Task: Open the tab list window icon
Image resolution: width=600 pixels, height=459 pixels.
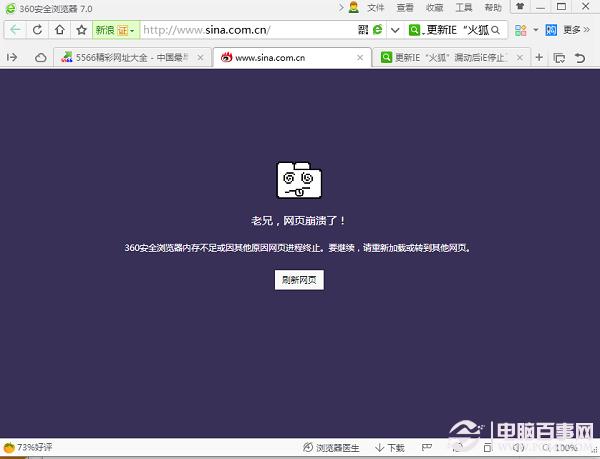Action: 559,58
